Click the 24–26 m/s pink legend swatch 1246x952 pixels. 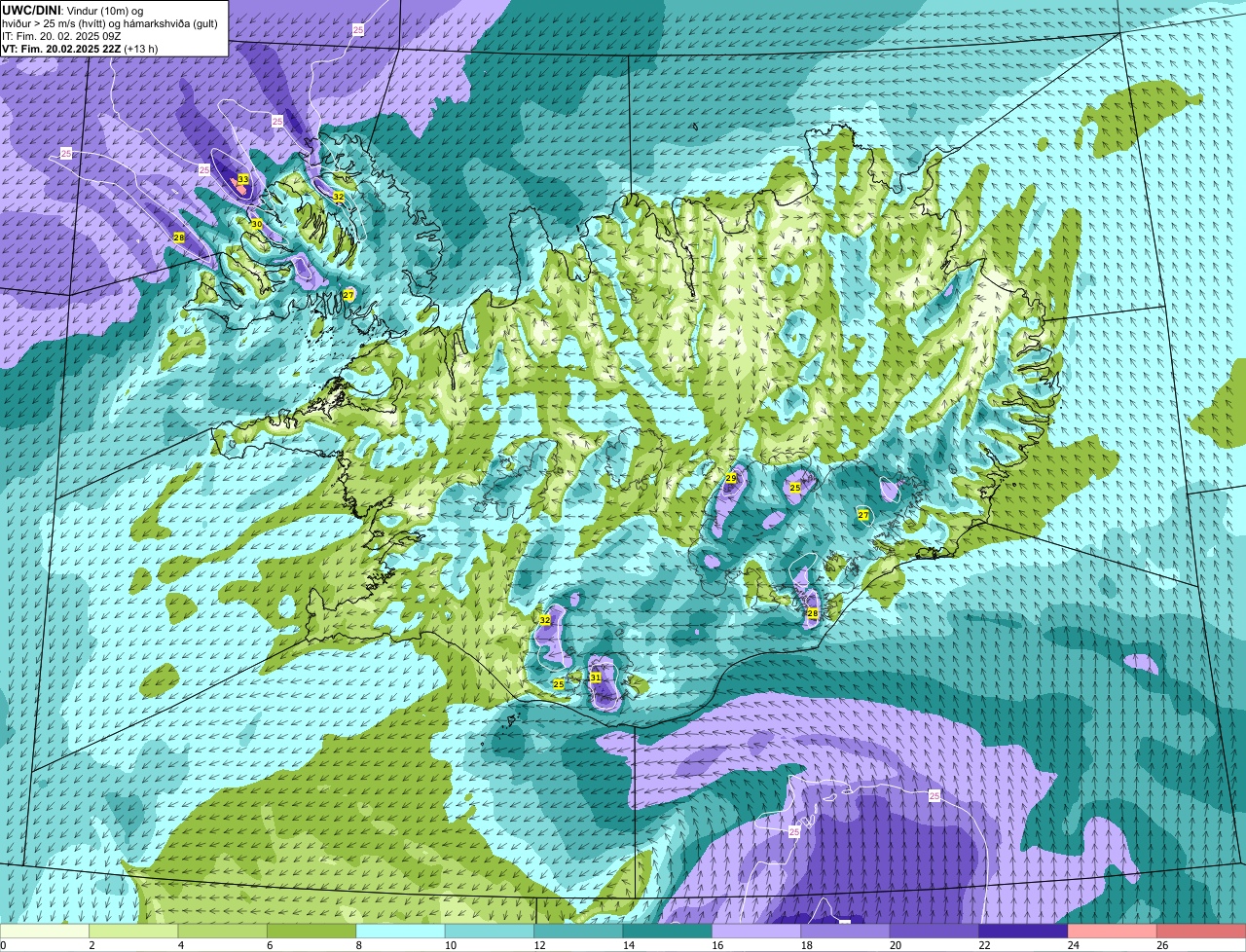coord(1112,931)
